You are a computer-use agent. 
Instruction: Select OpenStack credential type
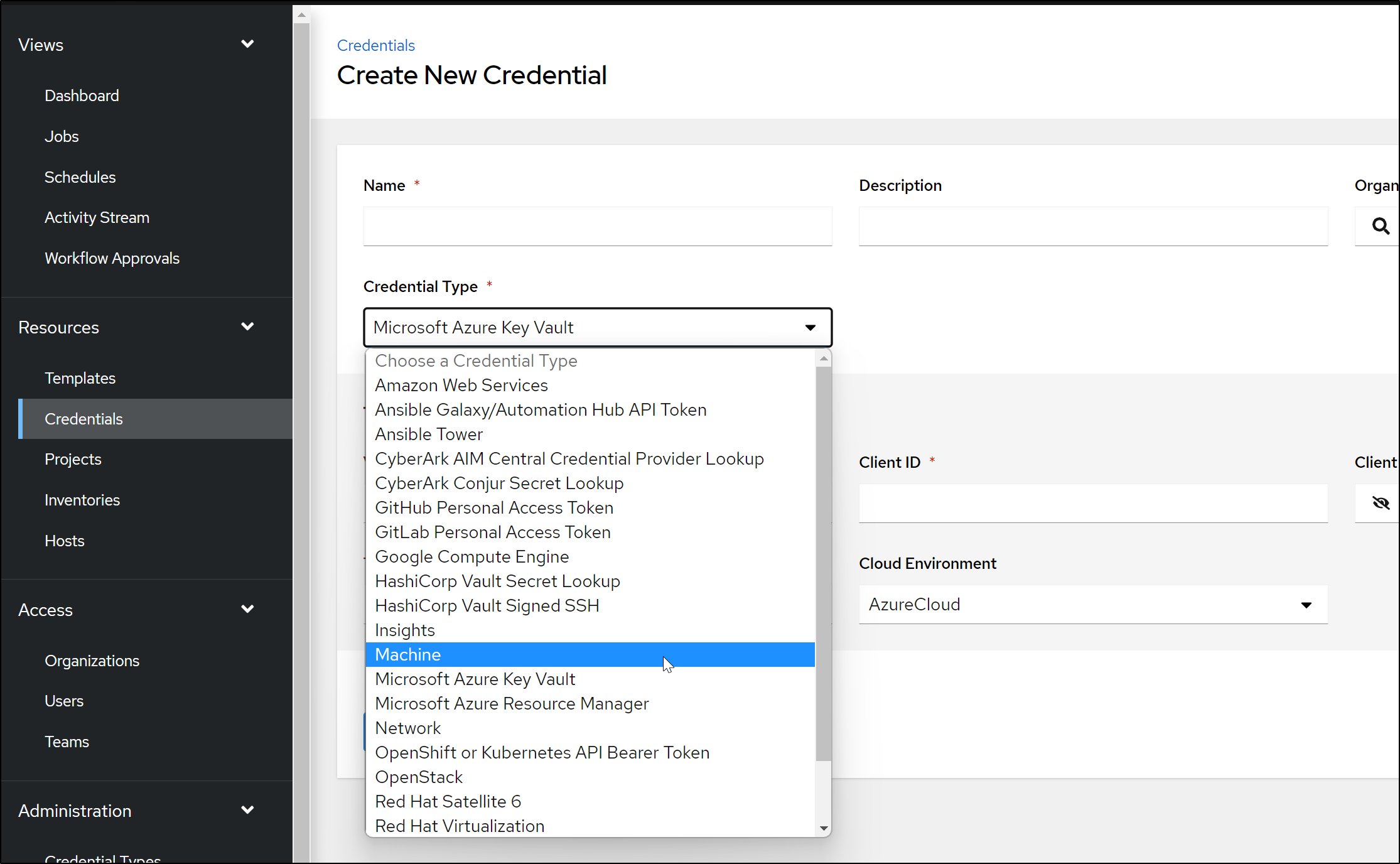[590, 777]
